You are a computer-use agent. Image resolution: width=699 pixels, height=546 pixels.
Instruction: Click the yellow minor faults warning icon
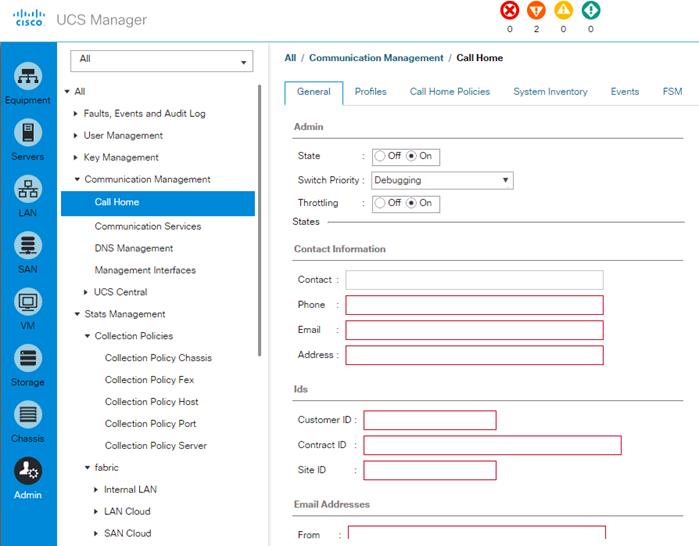click(563, 10)
